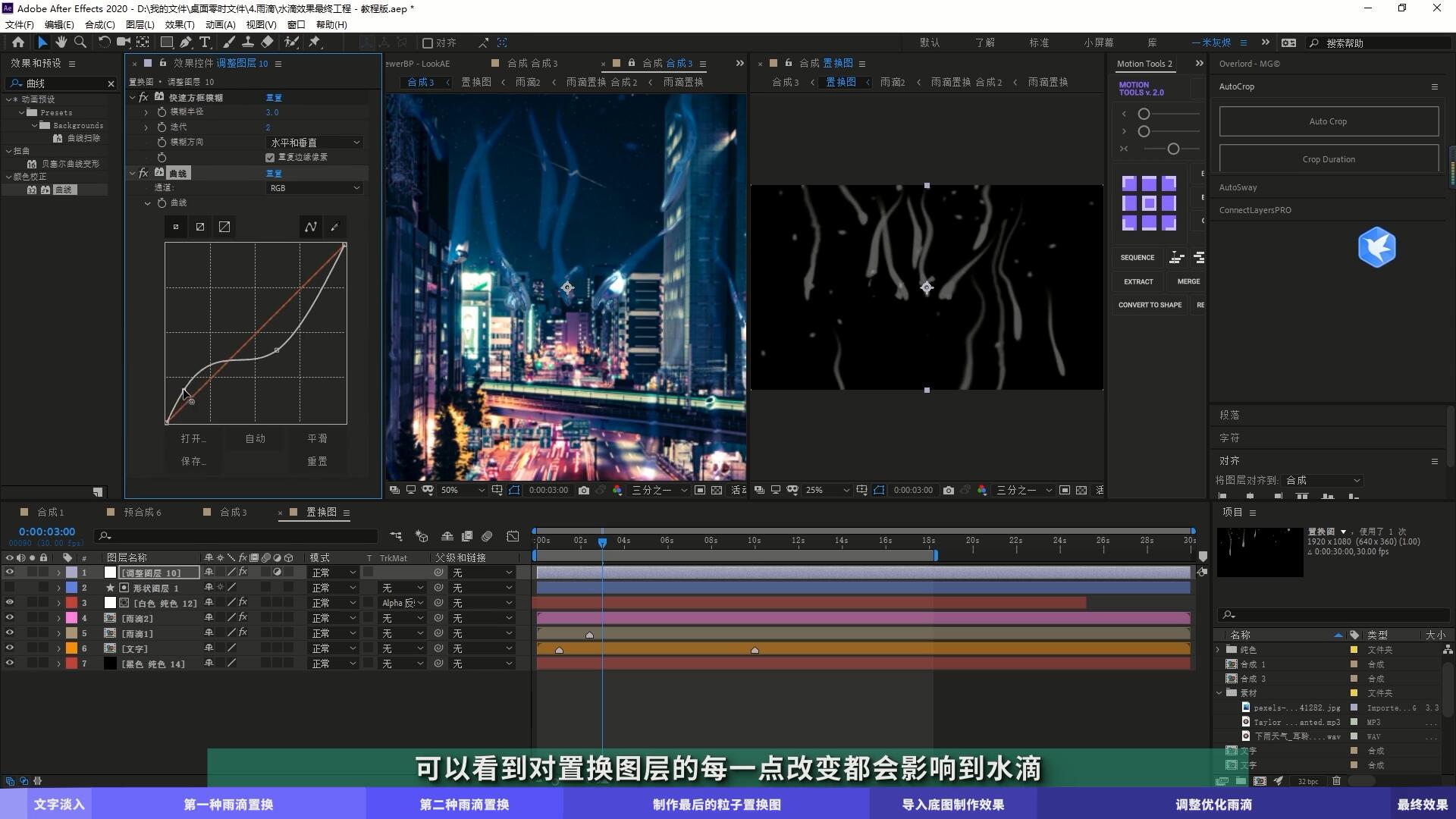Show layer 形状图层 1 by enabling visibility
This screenshot has width=1456, height=819.
point(9,588)
